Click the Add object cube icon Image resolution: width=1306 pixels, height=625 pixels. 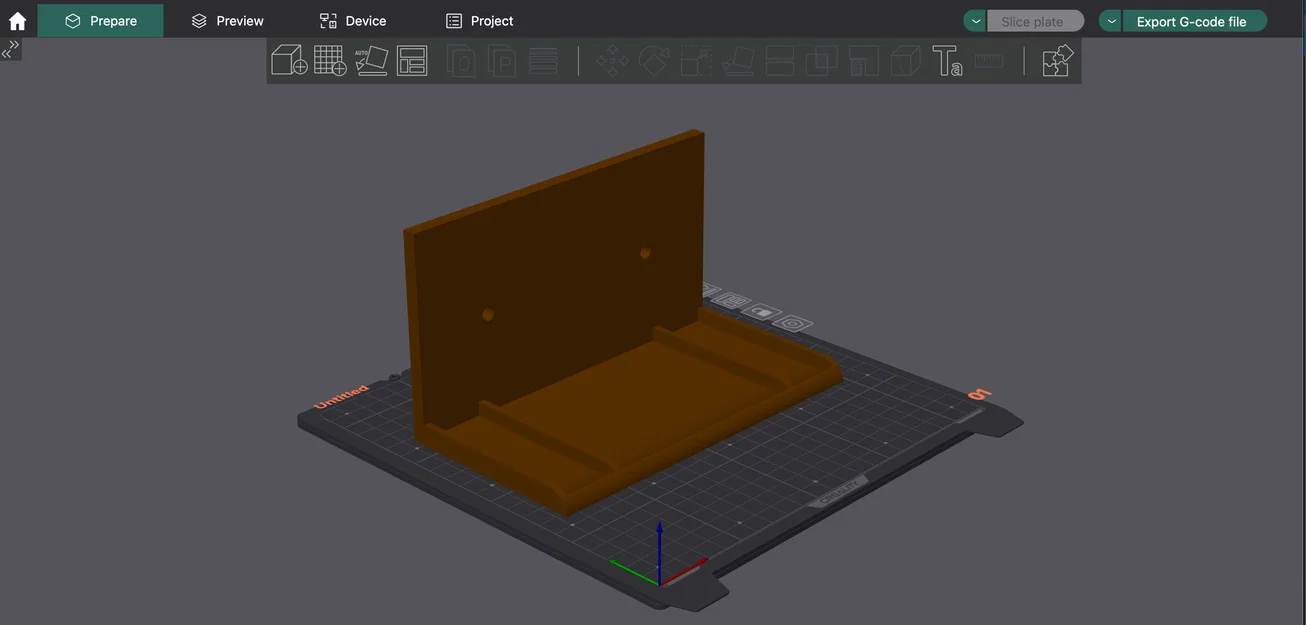point(289,60)
